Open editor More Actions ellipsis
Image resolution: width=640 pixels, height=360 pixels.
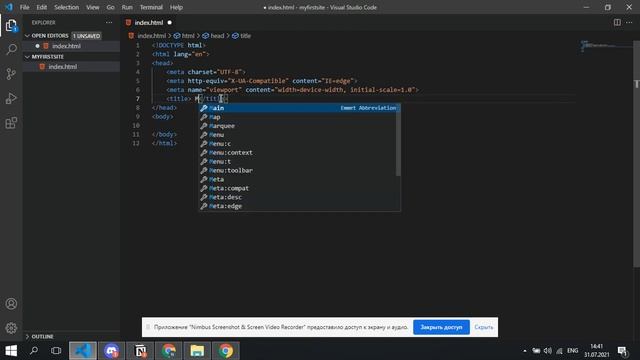[x=629, y=22]
